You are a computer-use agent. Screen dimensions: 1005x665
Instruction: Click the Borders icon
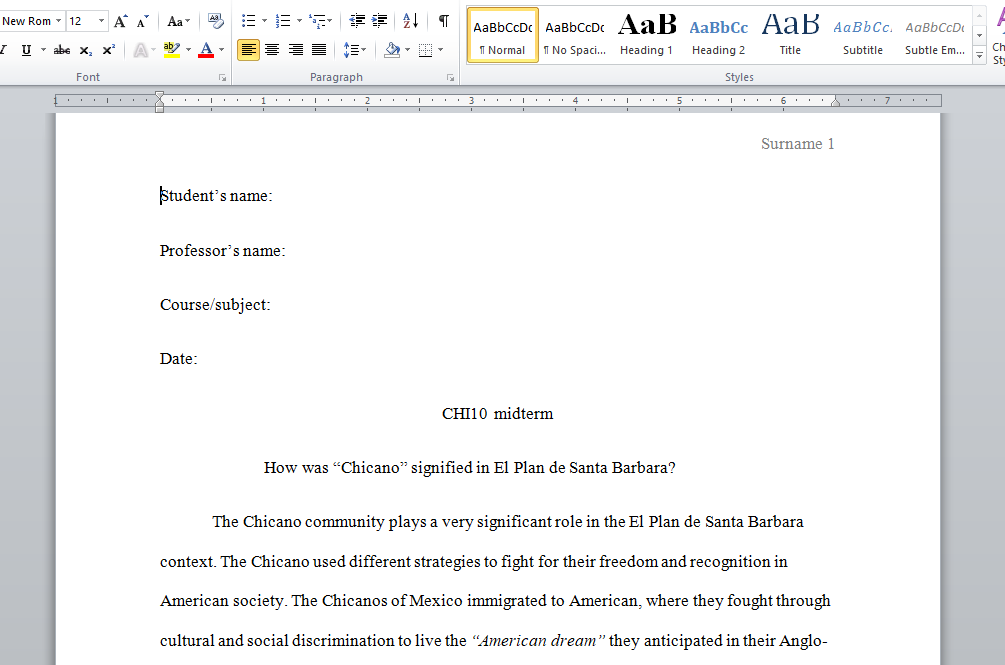point(425,50)
